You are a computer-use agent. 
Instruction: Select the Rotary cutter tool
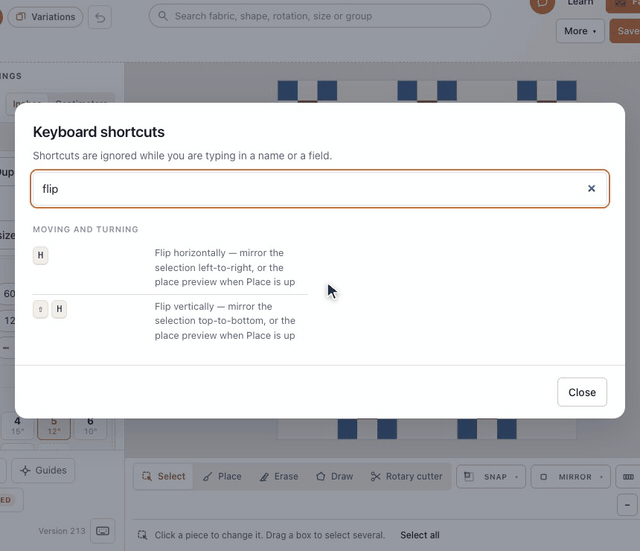(x=406, y=476)
